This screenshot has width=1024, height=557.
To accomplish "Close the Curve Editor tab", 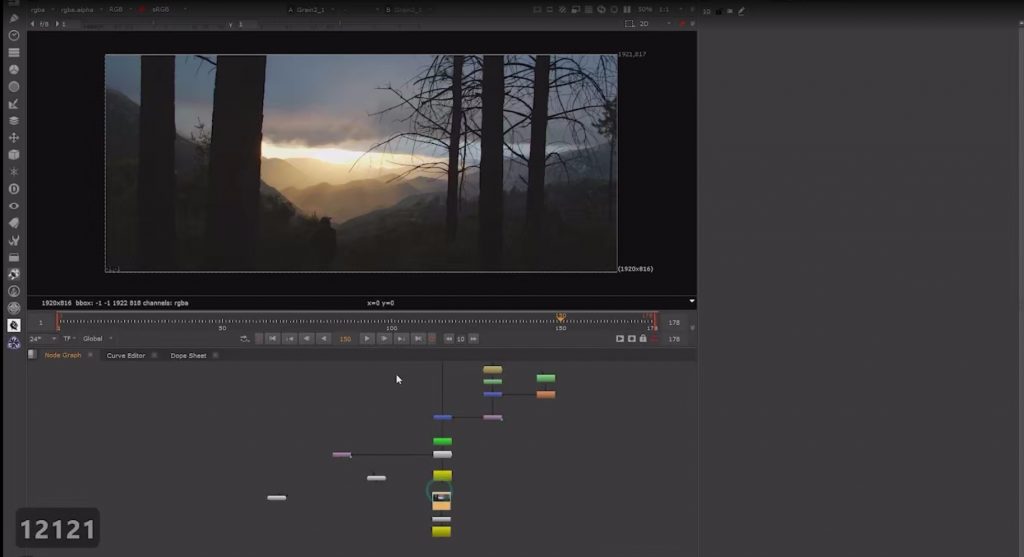I will (x=154, y=355).
